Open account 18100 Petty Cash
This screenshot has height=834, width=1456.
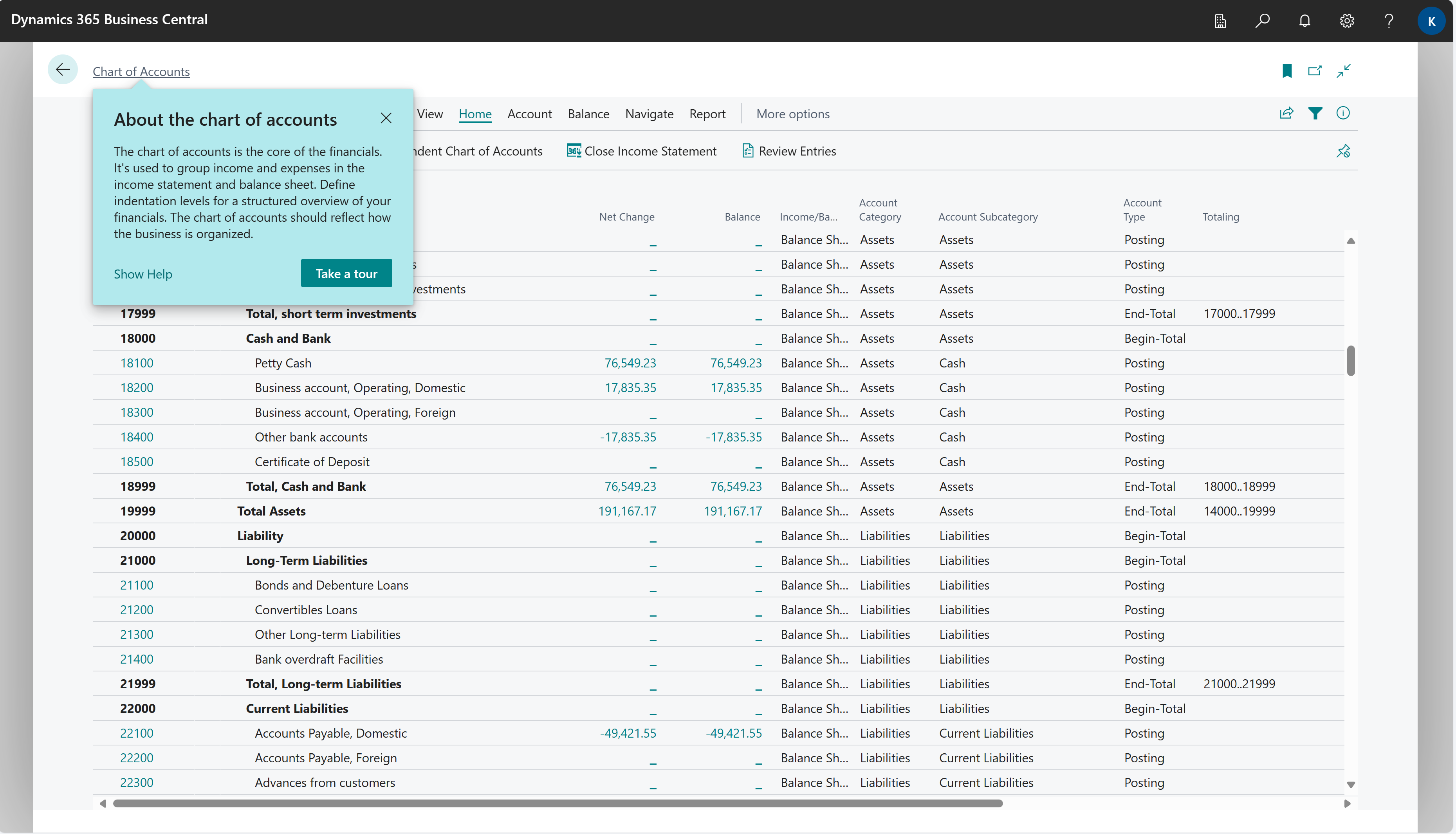pos(136,363)
